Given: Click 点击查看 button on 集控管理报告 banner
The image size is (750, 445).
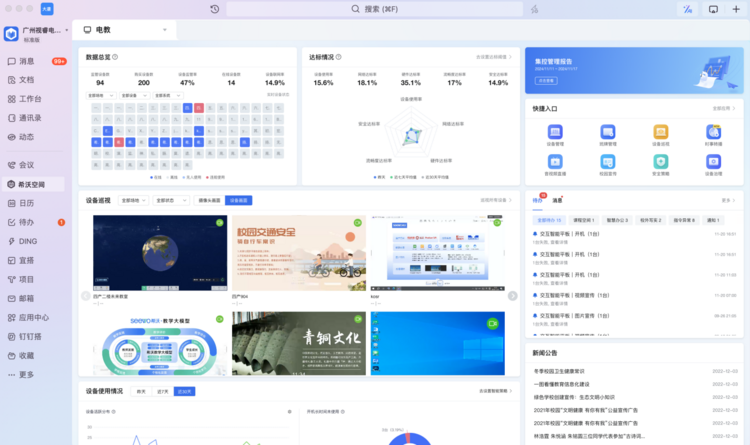Looking at the screenshot, I should pos(546,81).
